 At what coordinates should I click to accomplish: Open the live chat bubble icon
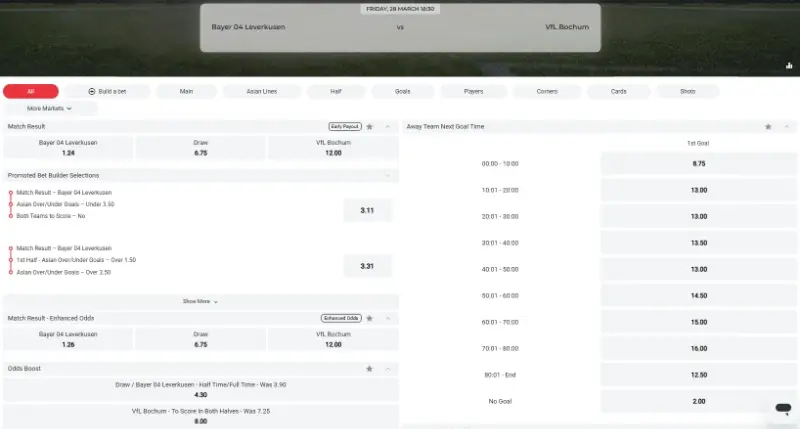tap(783, 408)
